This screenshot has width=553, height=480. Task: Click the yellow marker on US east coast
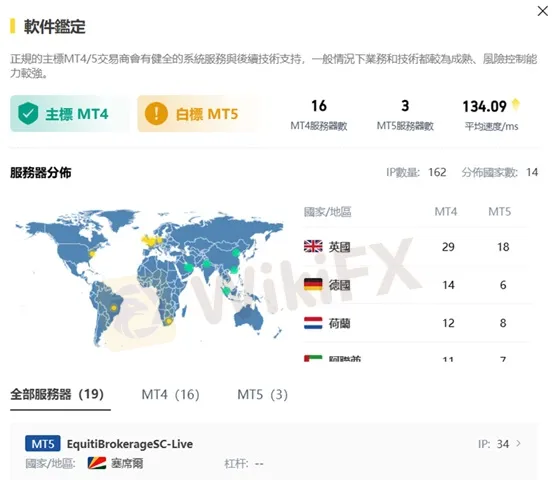pyautogui.click(x=92, y=253)
